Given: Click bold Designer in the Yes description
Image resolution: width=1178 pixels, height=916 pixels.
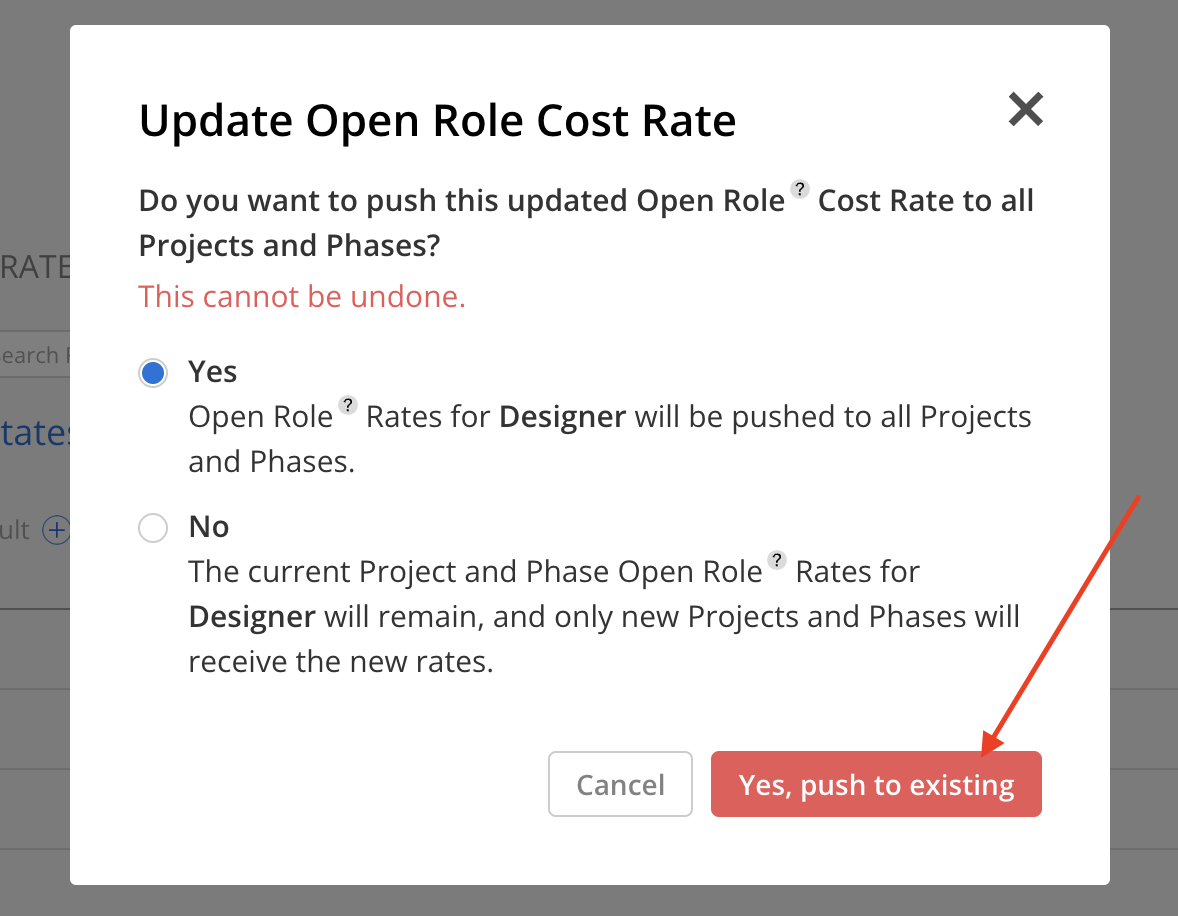Looking at the screenshot, I should pos(562,418).
